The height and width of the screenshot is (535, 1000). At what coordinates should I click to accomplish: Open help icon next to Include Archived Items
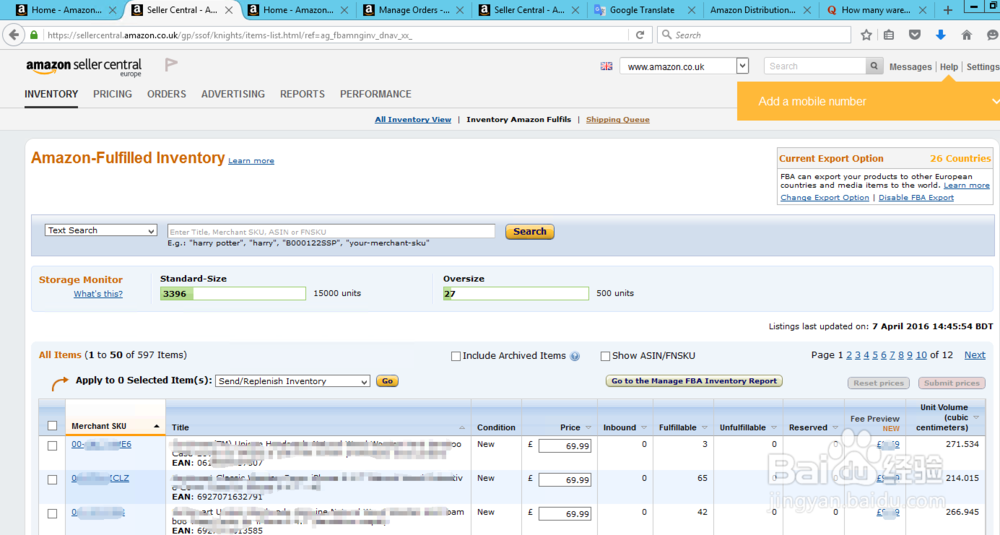coord(575,356)
